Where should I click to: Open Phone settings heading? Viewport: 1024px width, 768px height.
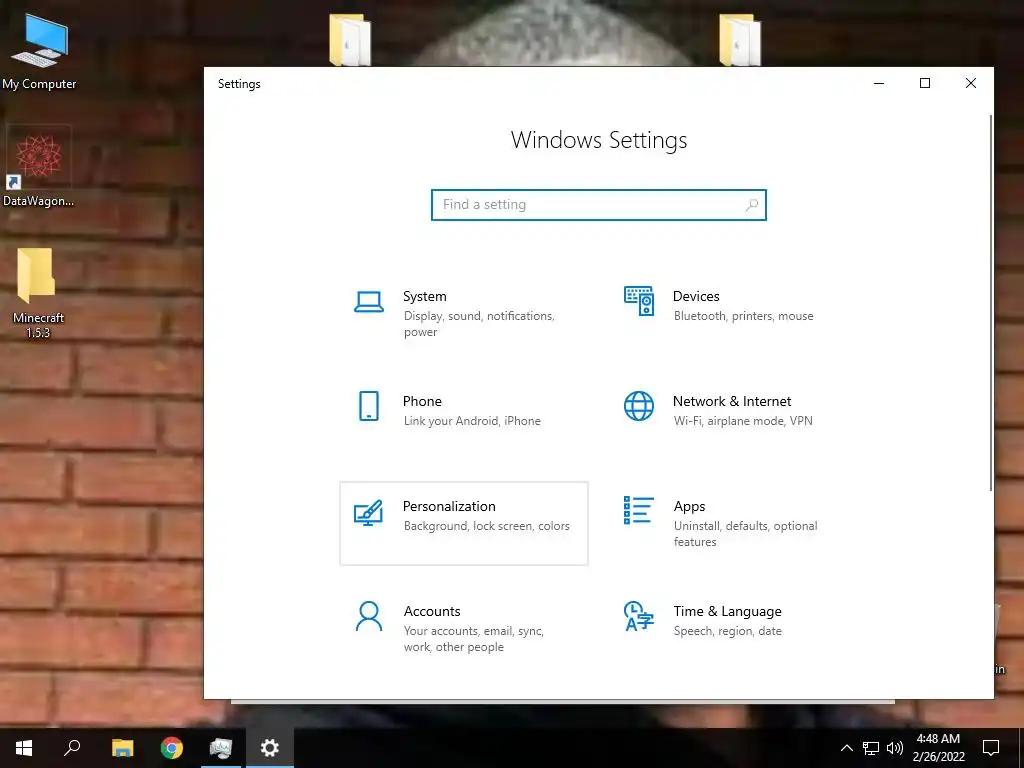point(422,401)
